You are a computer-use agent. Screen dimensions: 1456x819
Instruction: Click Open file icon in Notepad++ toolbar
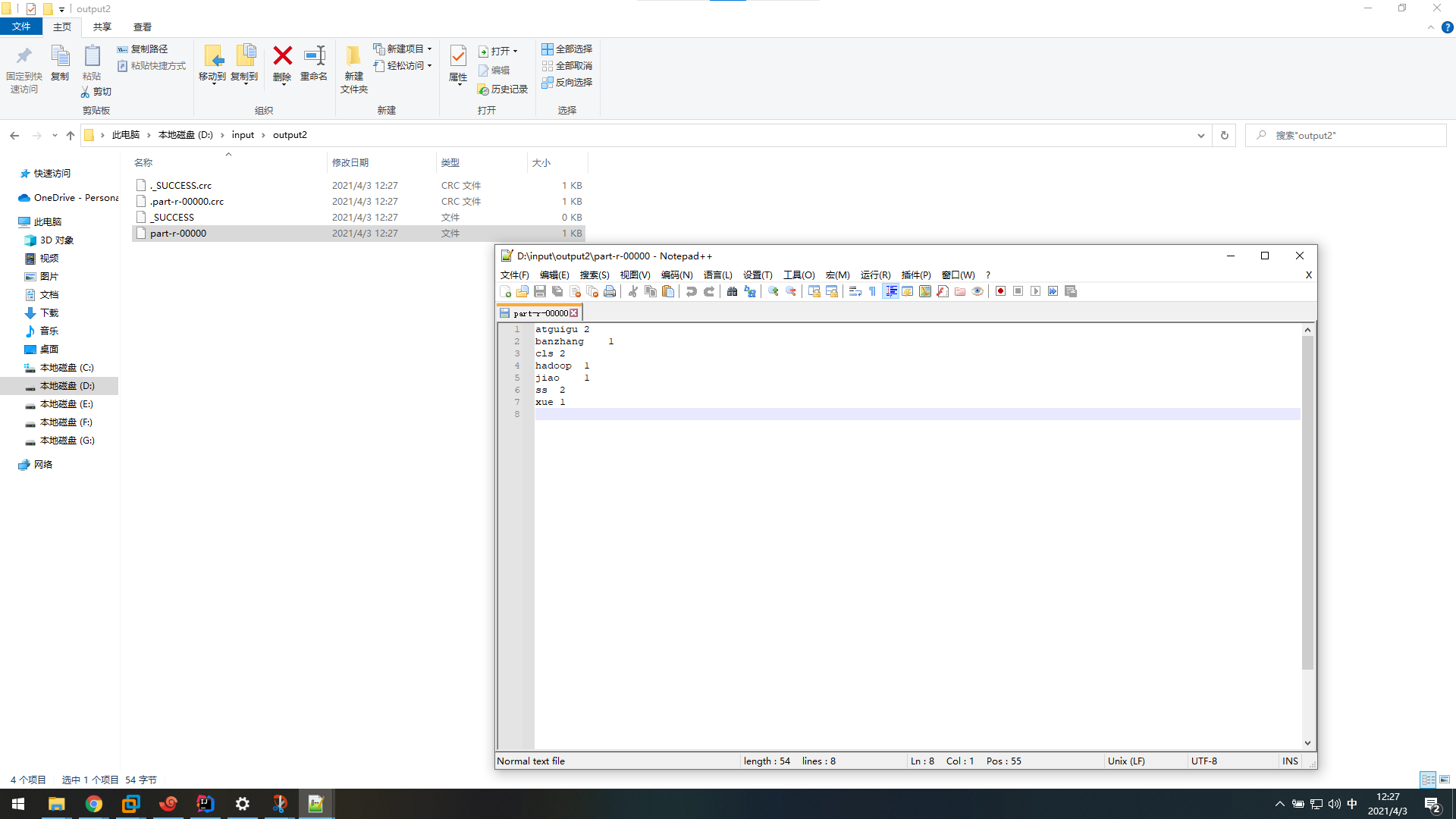(522, 291)
